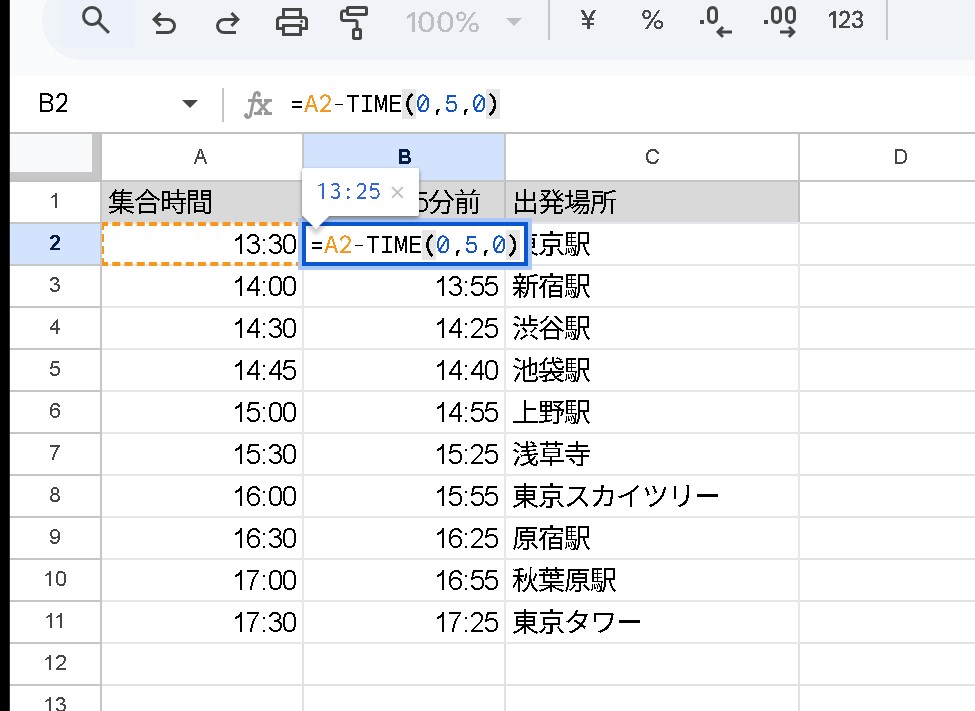975x711 pixels.
Task: Redo the last action
Action: click(x=227, y=20)
